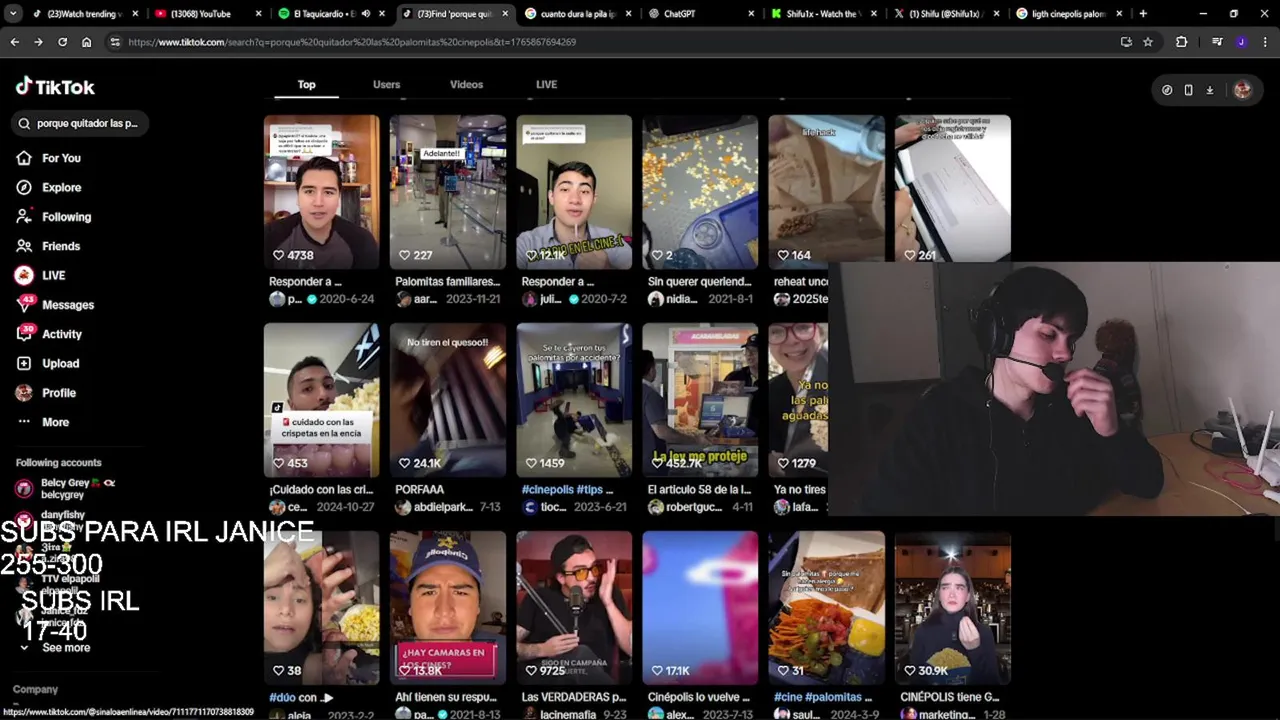Open a new browser tab
This screenshot has width=1280, height=720.
(1143, 14)
